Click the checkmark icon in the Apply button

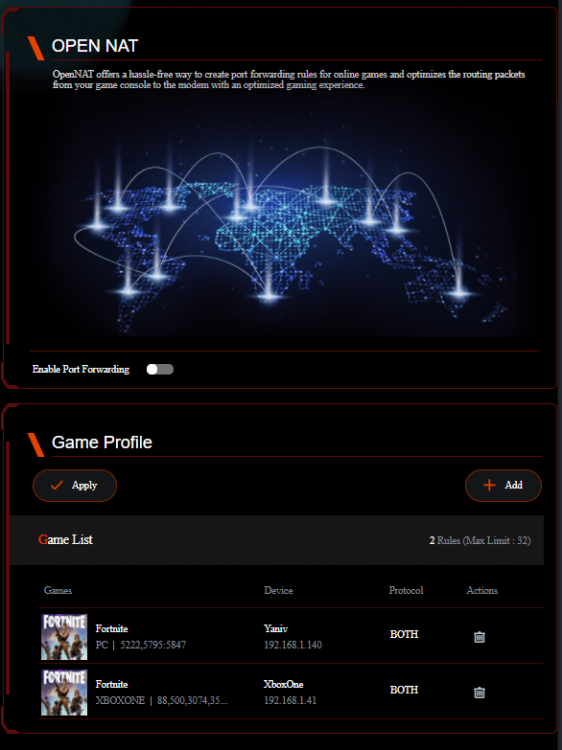pos(57,485)
